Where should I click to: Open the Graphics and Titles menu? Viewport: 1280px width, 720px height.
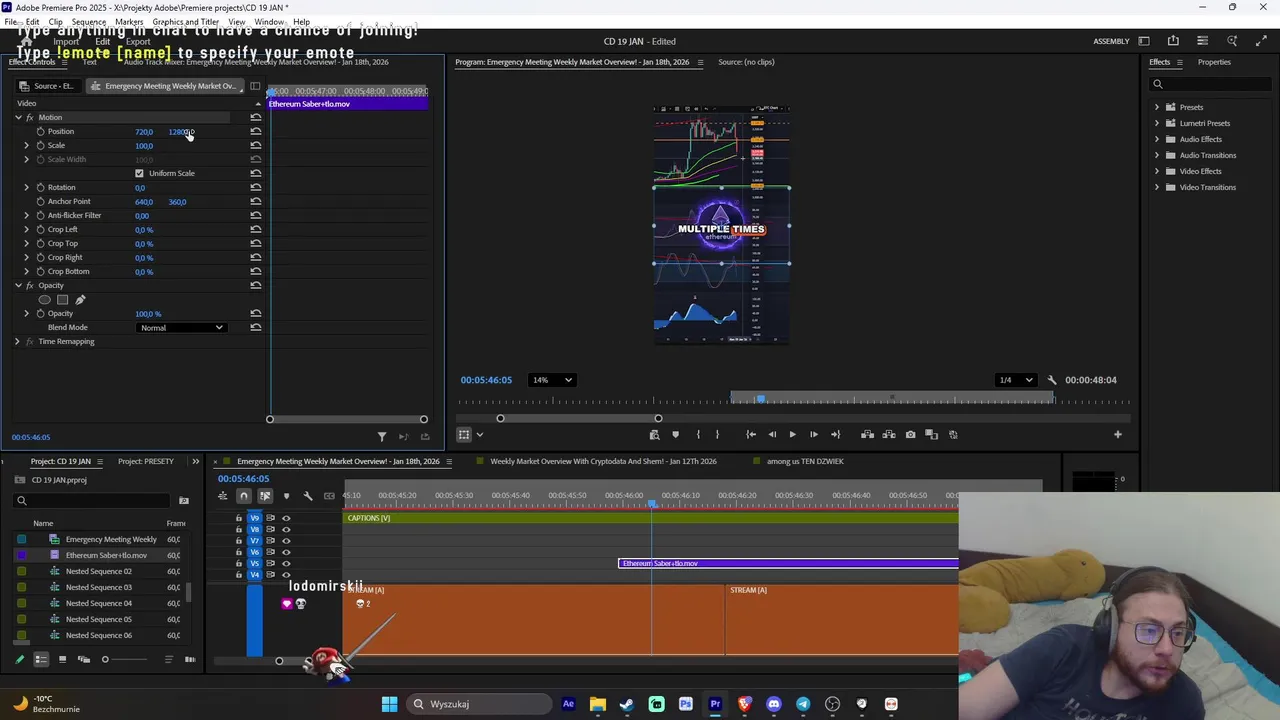pos(186,22)
